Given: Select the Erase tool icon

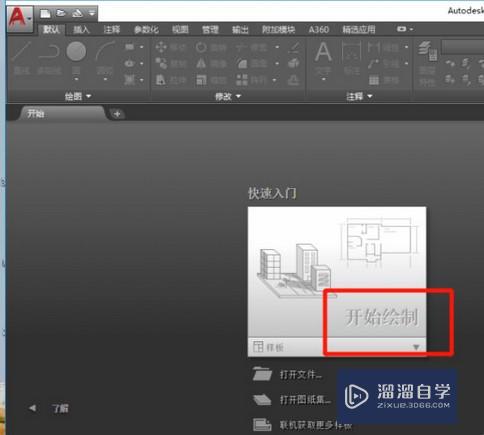Looking at the screenshot, I should [295, 47].
